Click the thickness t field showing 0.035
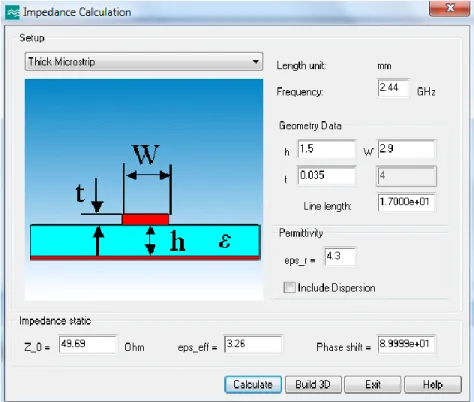Viewport: 474px width, 402px height. (326, 176)
